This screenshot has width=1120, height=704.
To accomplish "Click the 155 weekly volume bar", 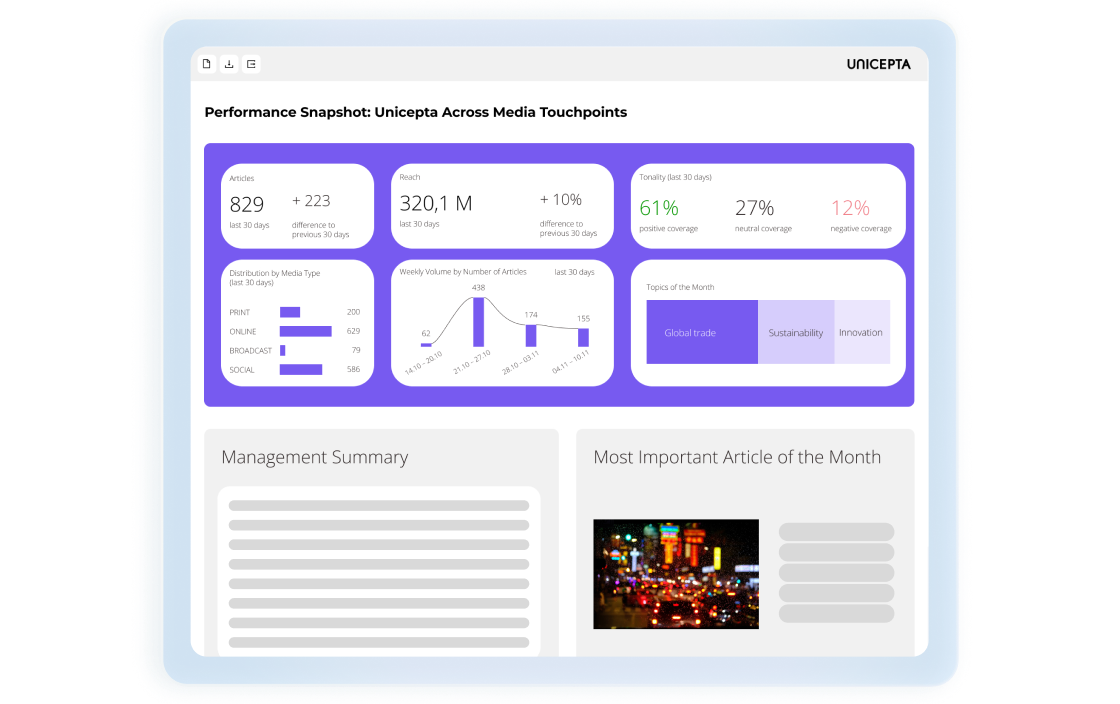I will (584, 338).
